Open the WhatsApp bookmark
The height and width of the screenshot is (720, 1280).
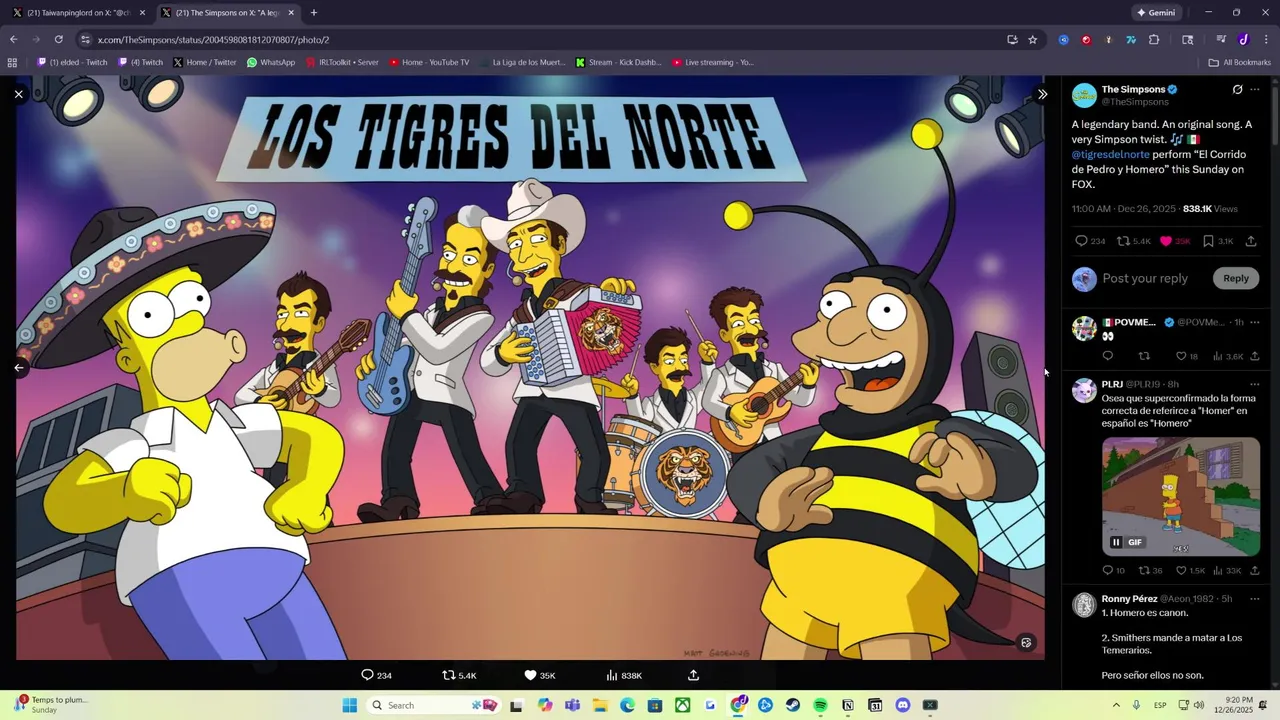pos(270,62)
